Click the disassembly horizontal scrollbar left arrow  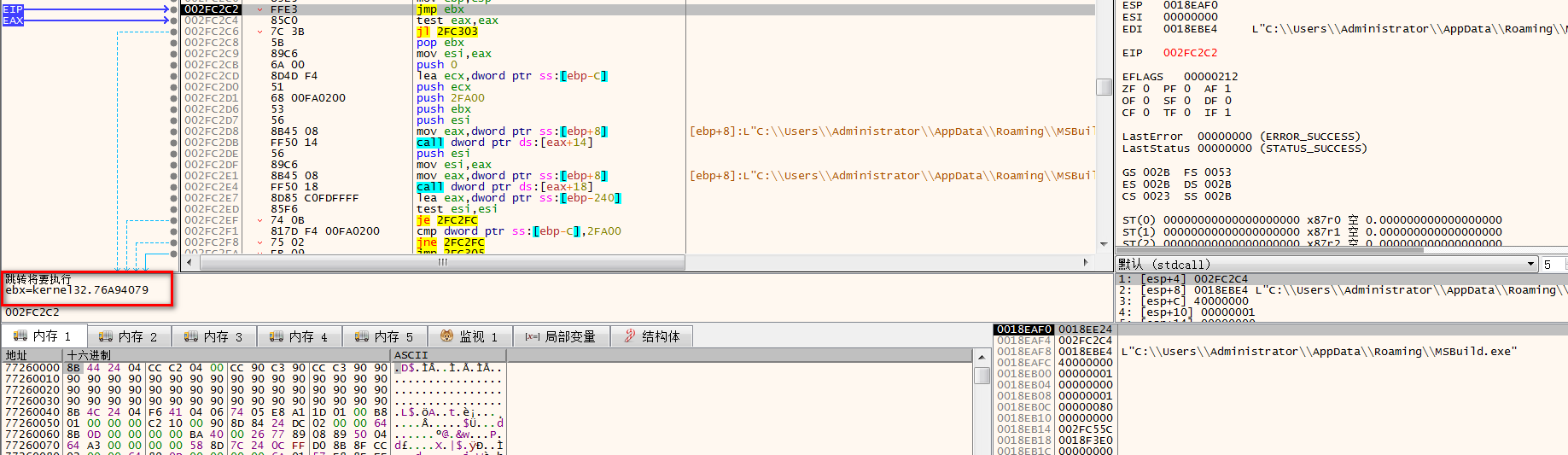[x=189, y=263]
